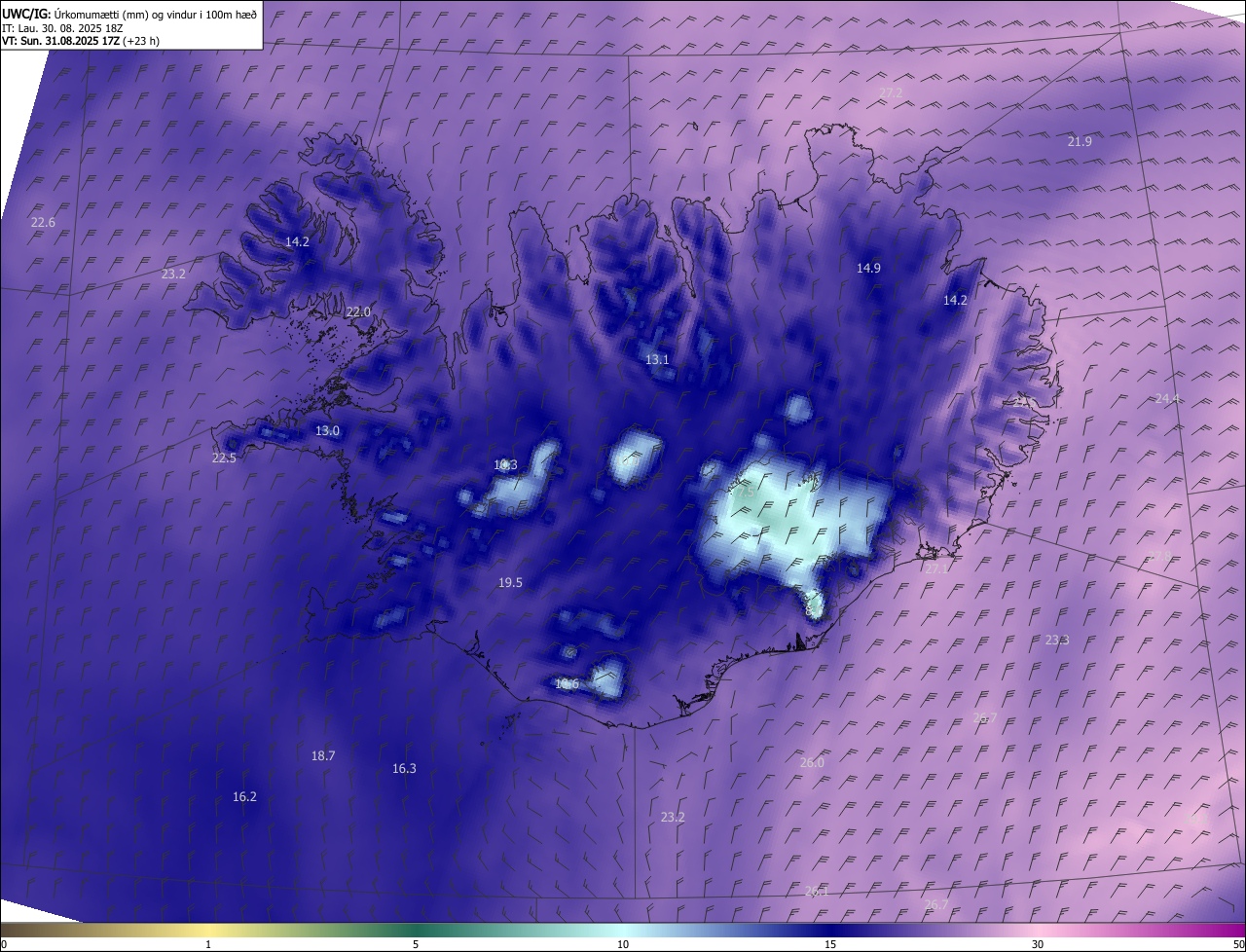
Task: Click the 14.9 value label
Action: point(868,268)
